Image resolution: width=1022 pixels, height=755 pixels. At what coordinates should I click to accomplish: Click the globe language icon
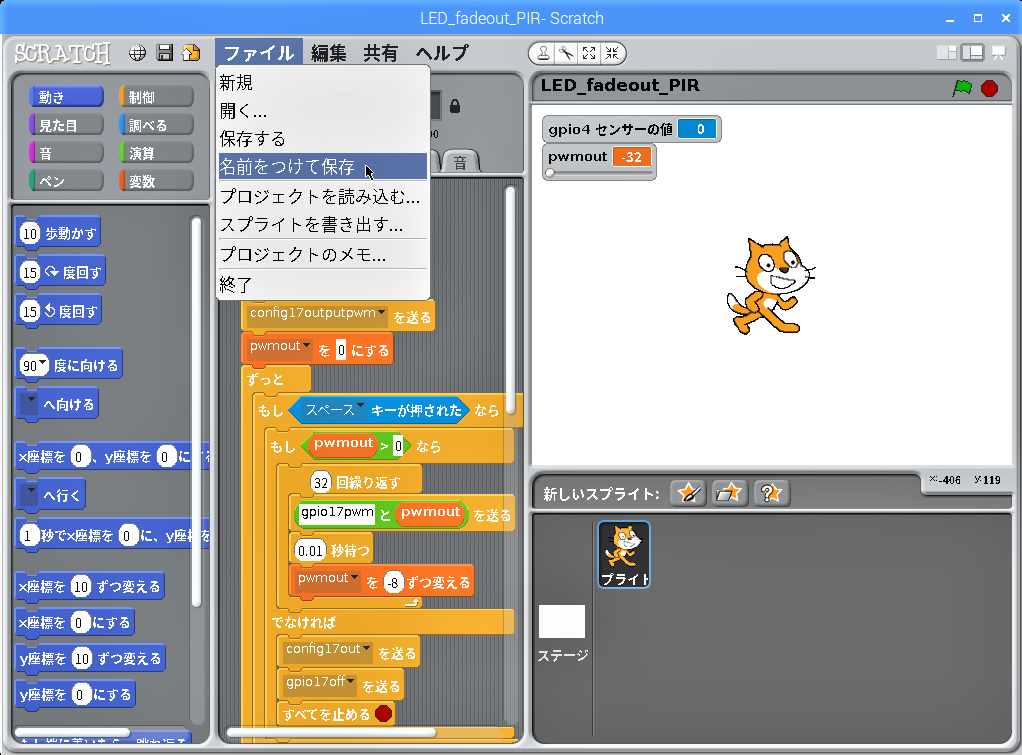point(137,53)
